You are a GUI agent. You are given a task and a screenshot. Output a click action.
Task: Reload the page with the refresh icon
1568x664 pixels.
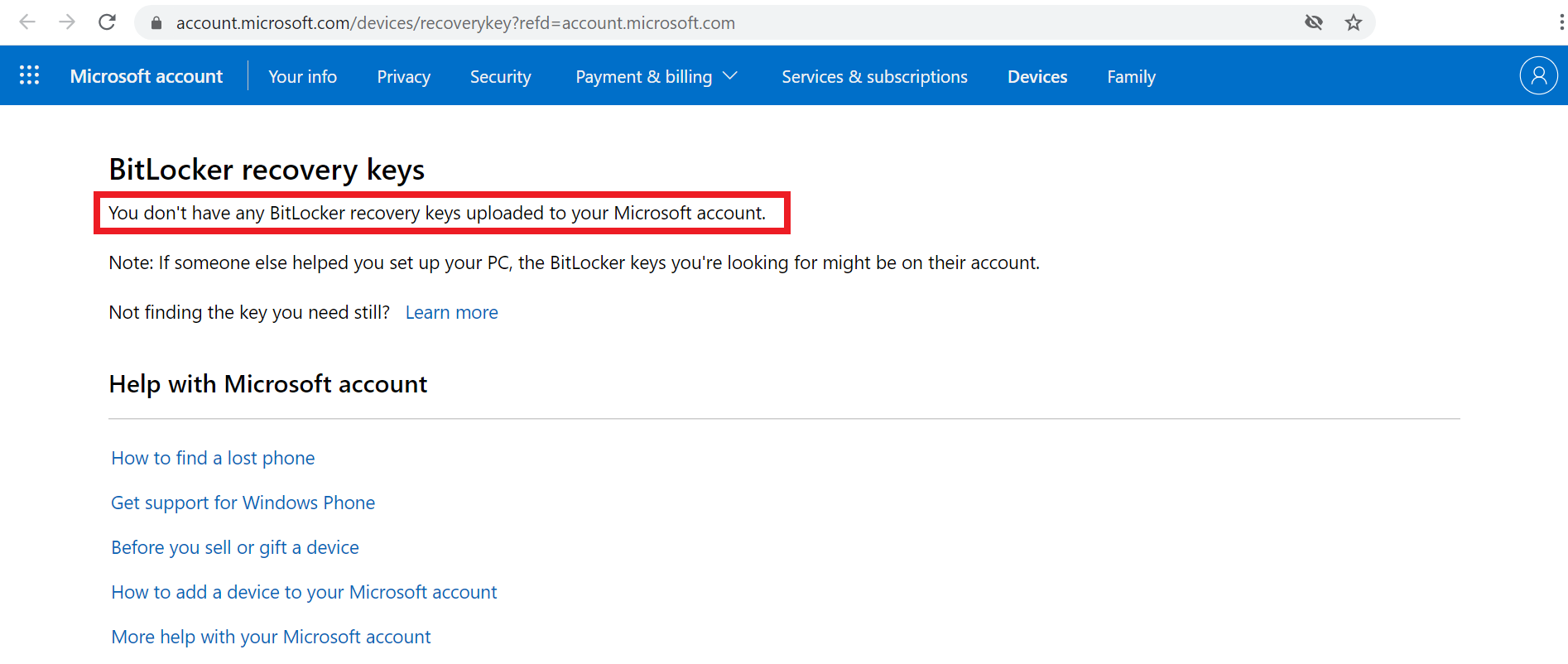pyautogui.click(x=107, y=22)
